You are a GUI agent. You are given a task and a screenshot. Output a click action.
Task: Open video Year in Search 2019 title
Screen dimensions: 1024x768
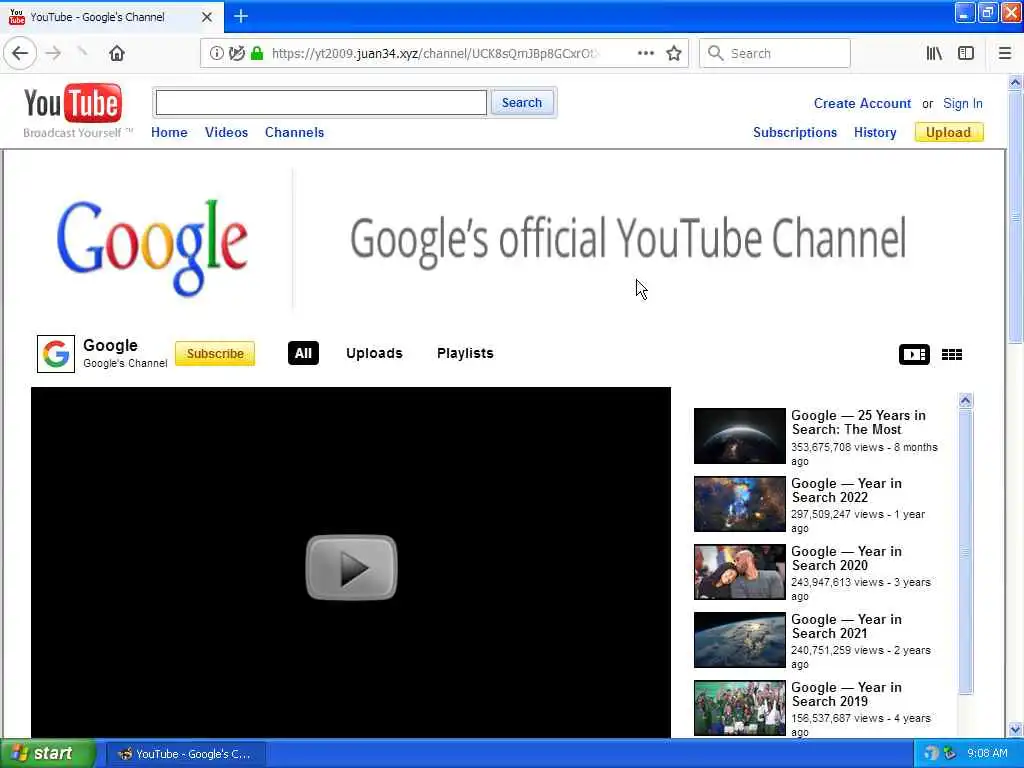[x=846, y=694]
